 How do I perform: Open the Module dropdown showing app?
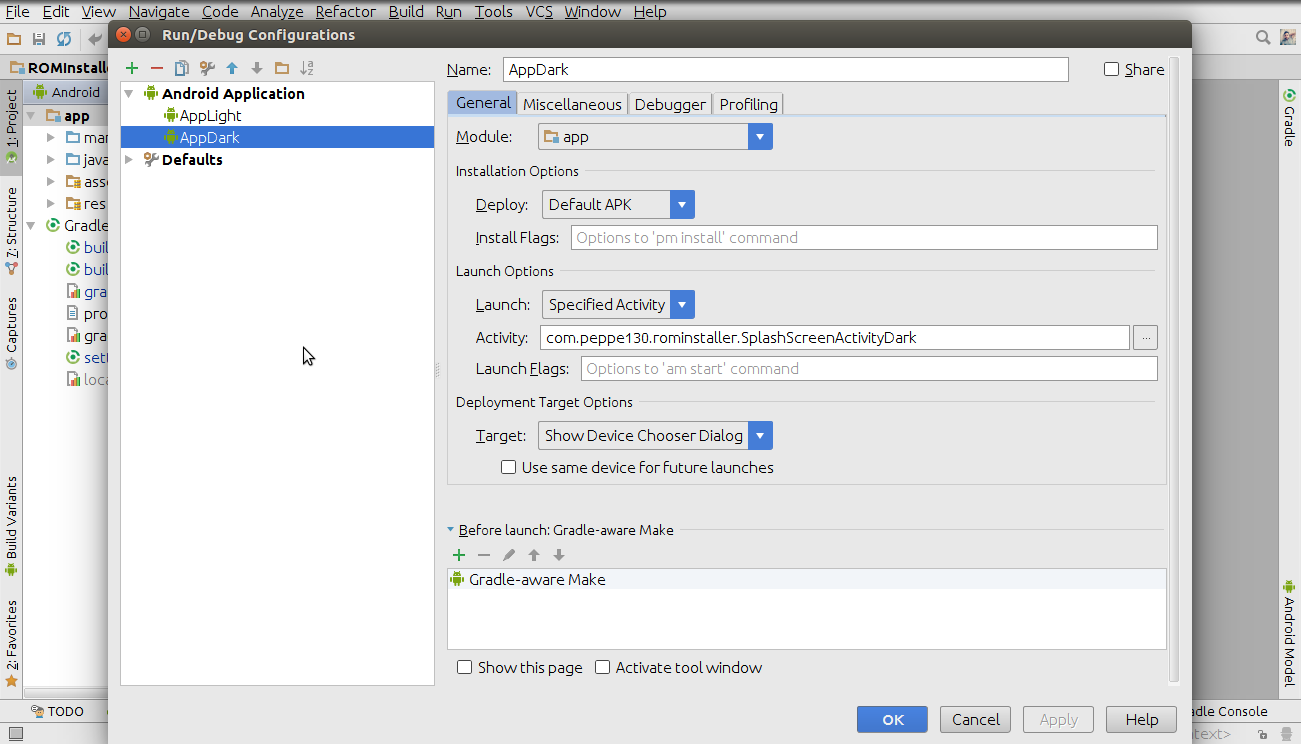coord(655,136)
